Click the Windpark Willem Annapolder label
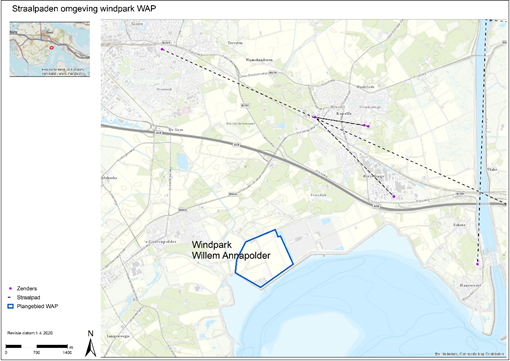The height and width of the screenshot is (361, 510). pos(231,250)
